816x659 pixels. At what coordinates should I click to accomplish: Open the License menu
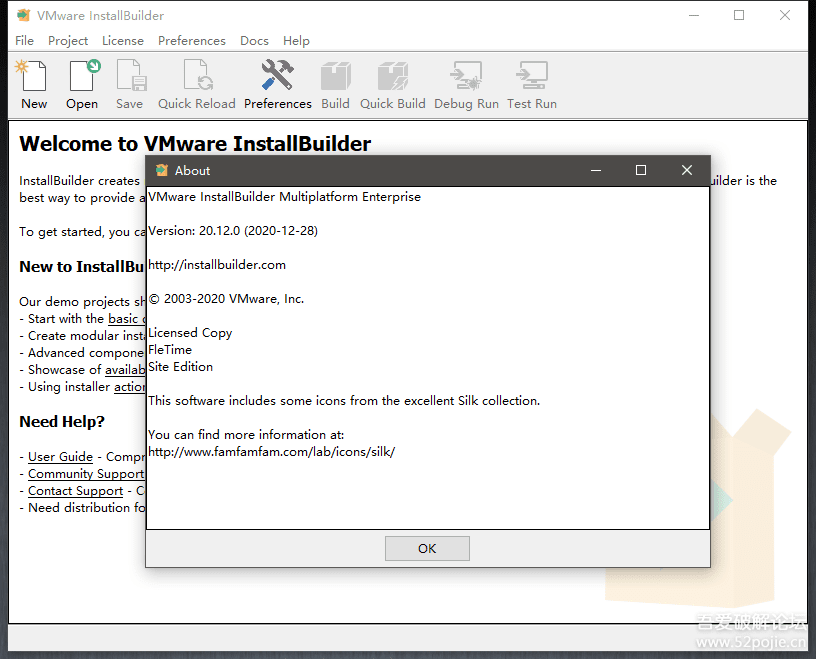(x=123, y=41)
